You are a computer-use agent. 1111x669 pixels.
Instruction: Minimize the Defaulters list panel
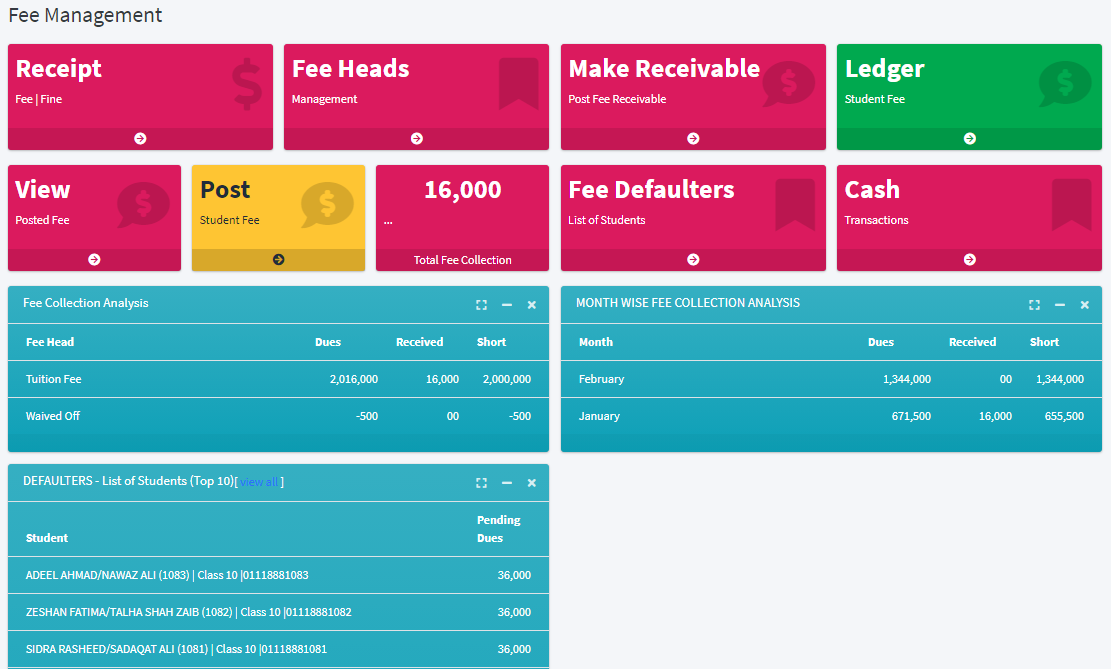pos(507,483)
